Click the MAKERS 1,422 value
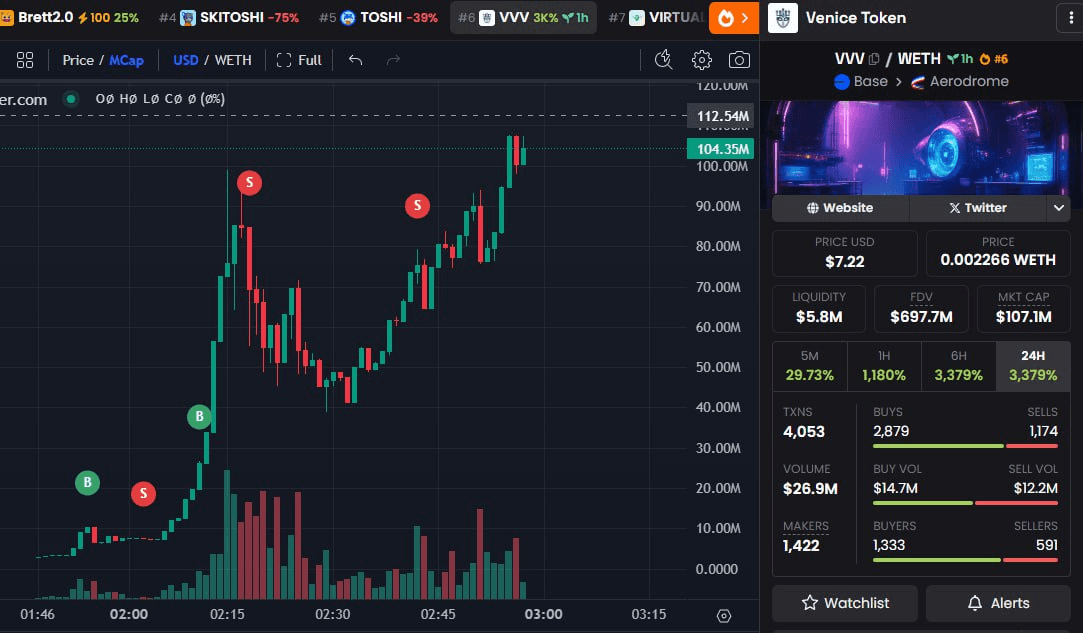1083x633 pixels. point(801,546)
